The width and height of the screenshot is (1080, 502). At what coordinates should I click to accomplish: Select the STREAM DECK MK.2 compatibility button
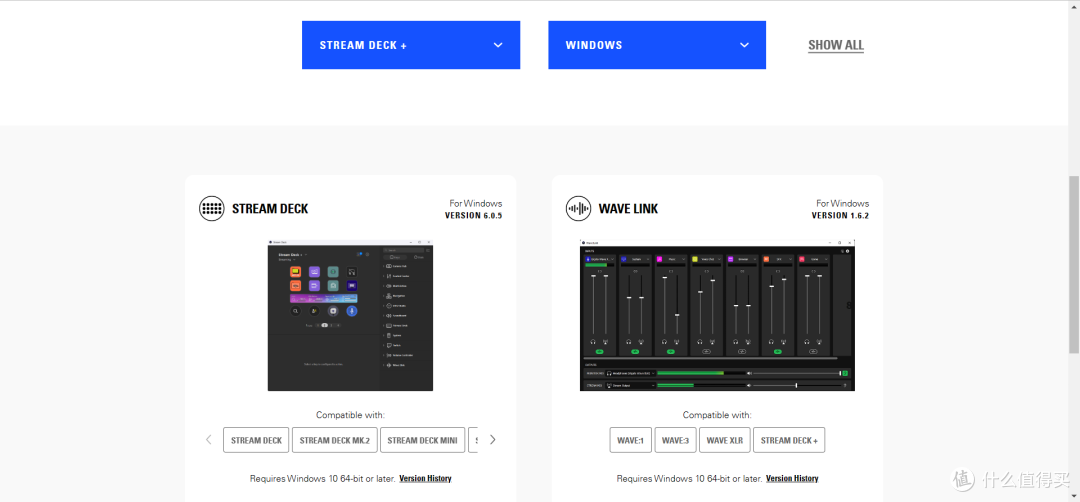pos(335,440)
